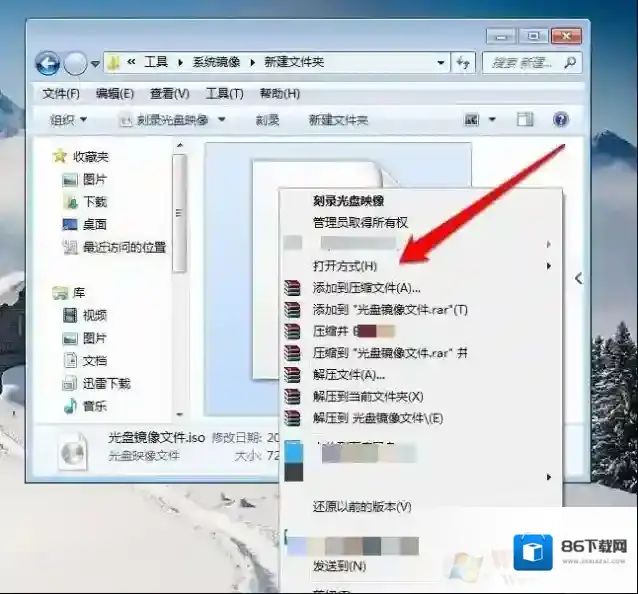Choose 还原以前的版本(V) in context menu
Viewport: 638px width, 594px height.
[362, 507]
